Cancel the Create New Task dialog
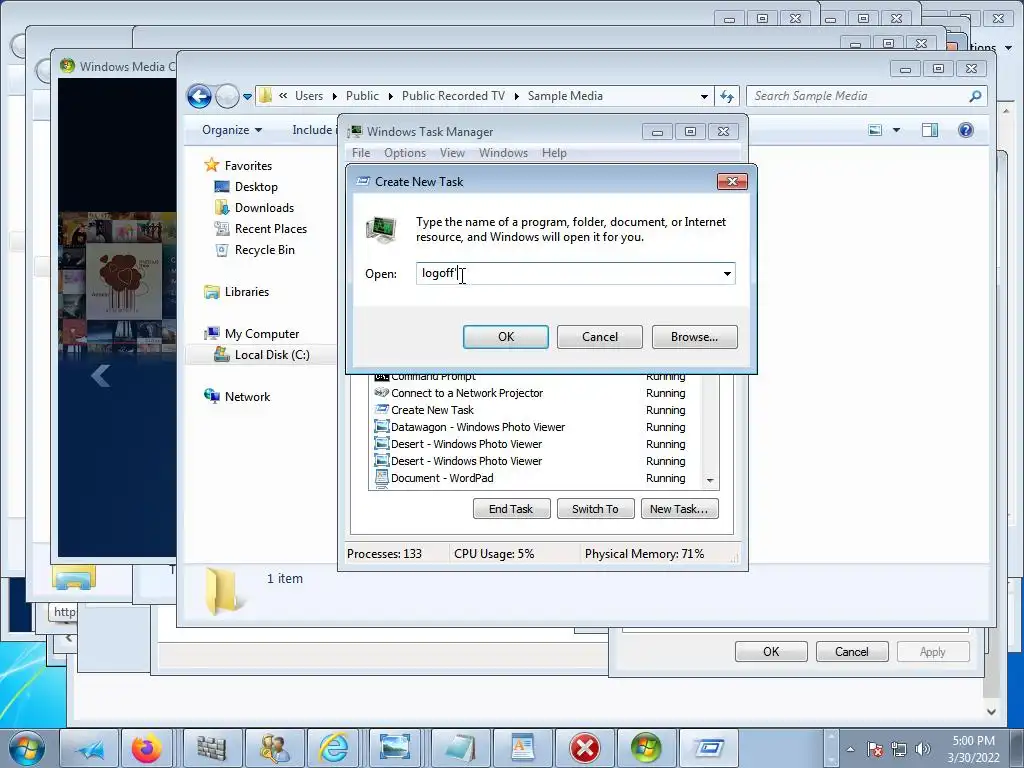The height and width of the screenshot is (768, 1024). [x=600, y=337]
